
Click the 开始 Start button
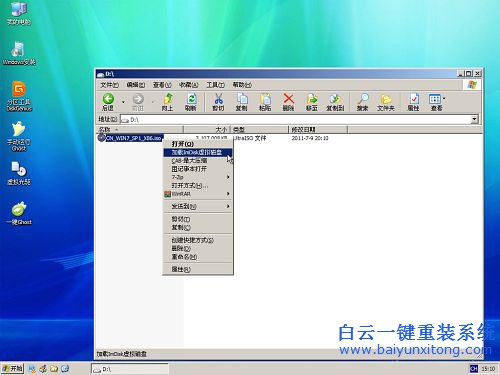(x=12, y=368)
